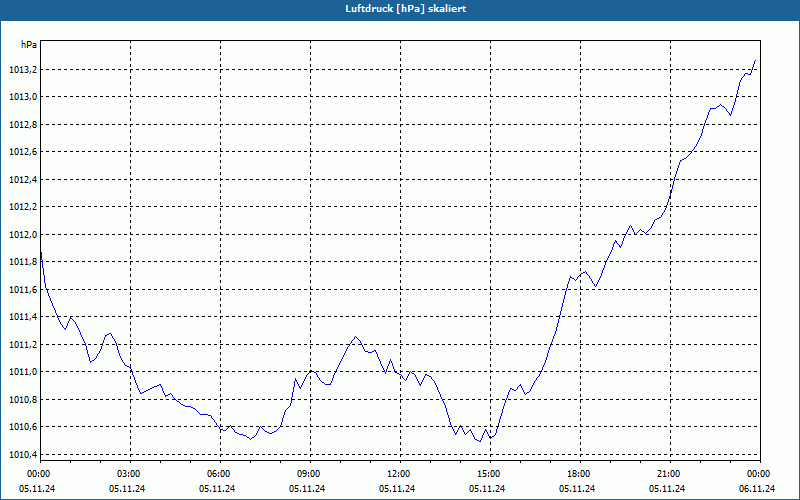This screenshot has width=800, height=500.
Task: Click the 'hPa' unit label
Action: [x=29, y=45]
